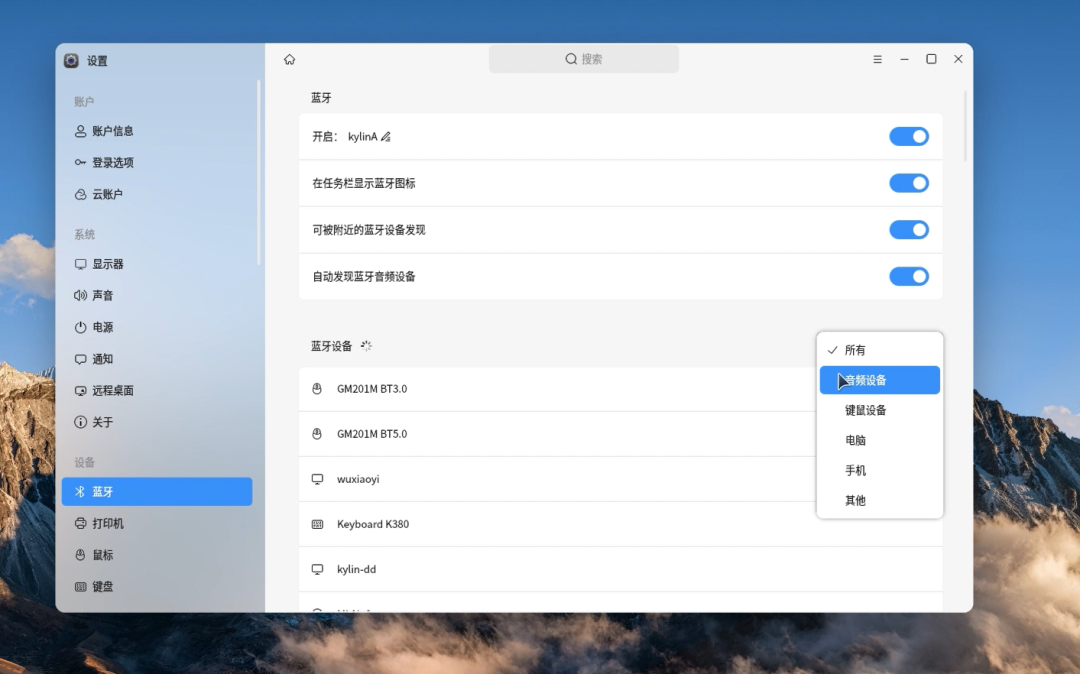Turn off 可被附近的蓝牙设备发现 switch
Screen dimensions: 1080x674
click(908, 230)
